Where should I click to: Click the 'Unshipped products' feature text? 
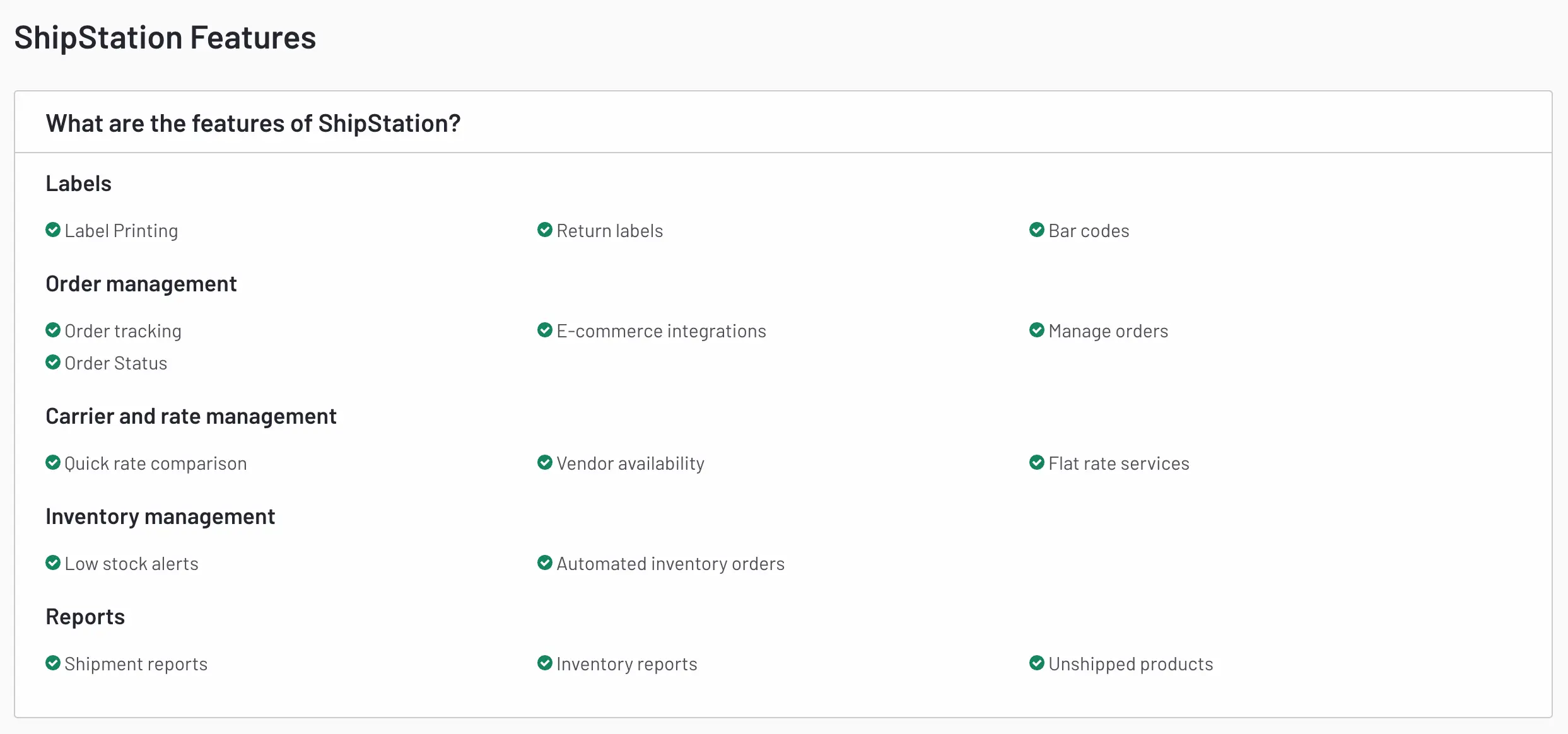(x=1131, y=664)
